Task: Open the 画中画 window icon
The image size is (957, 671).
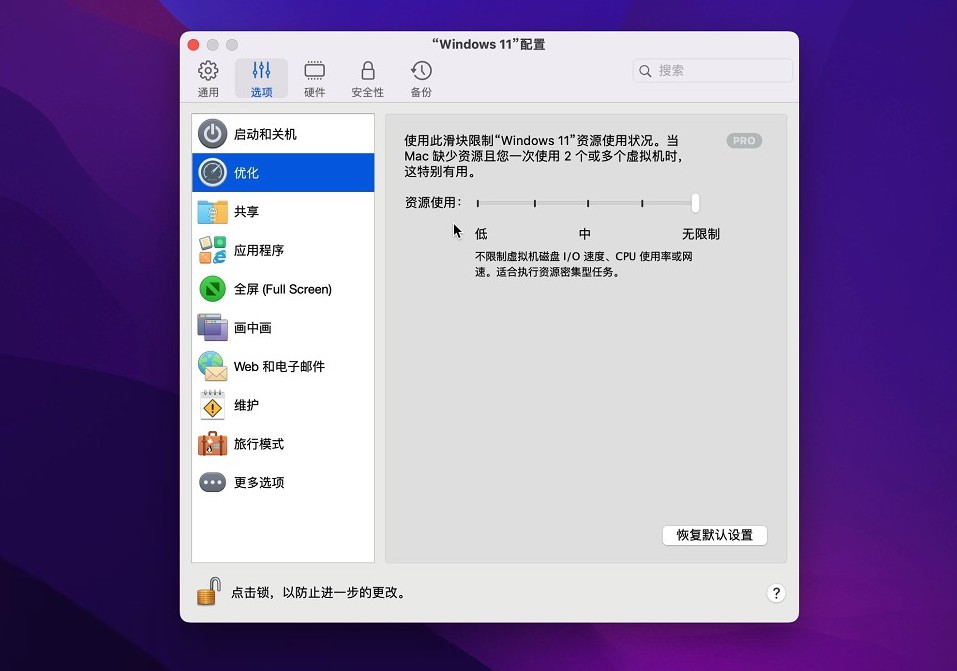Action: 212,328
